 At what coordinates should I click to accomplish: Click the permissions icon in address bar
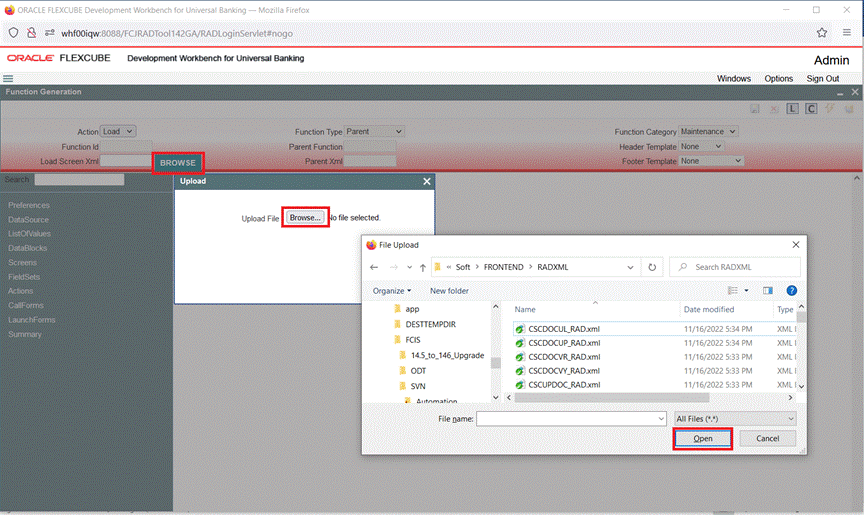pyautogui.click(x=50, y=33)
